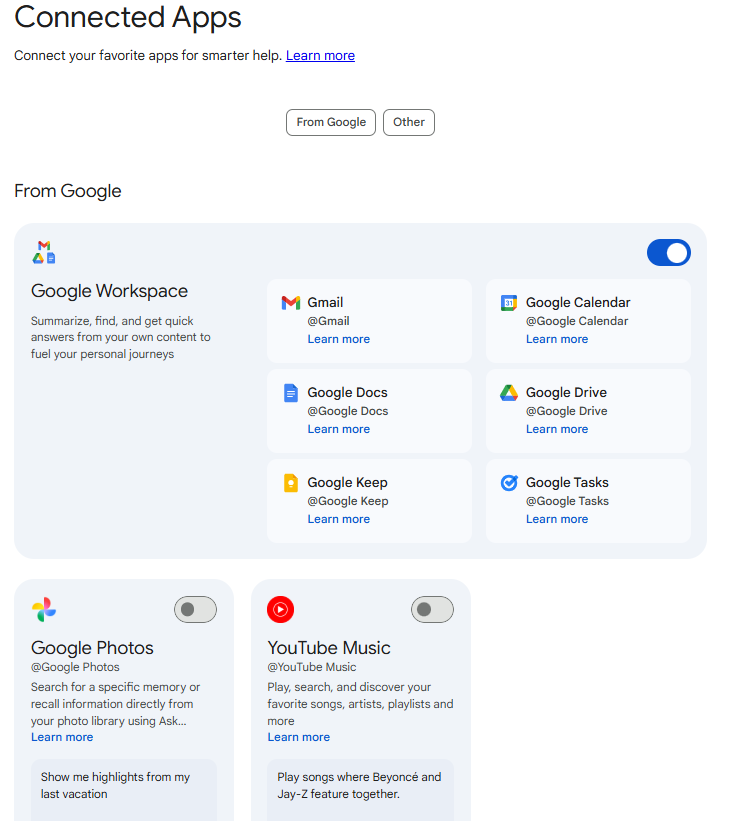Image resolution: width=740 pixels, height=821 pixels.
Task: Click the Google Workspace heading
Action: pyautogui.click(x=109, y=291)
